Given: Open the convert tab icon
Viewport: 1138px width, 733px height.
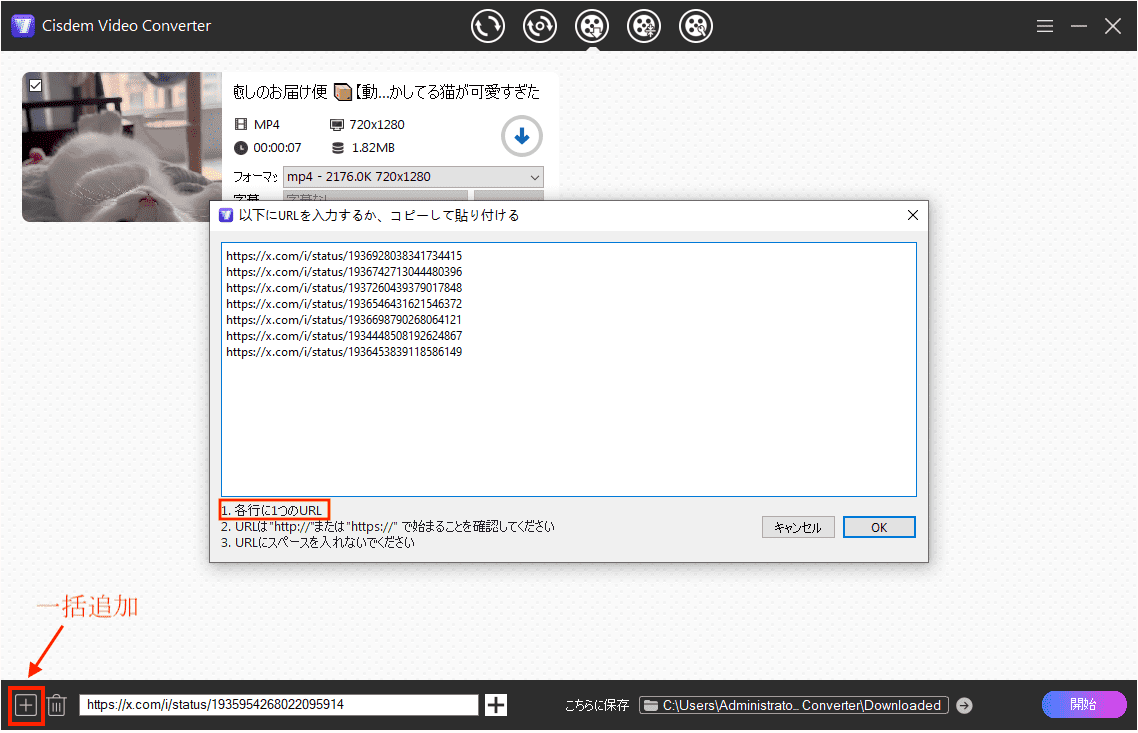Looking at the screenshot, I should pos(488,27).
